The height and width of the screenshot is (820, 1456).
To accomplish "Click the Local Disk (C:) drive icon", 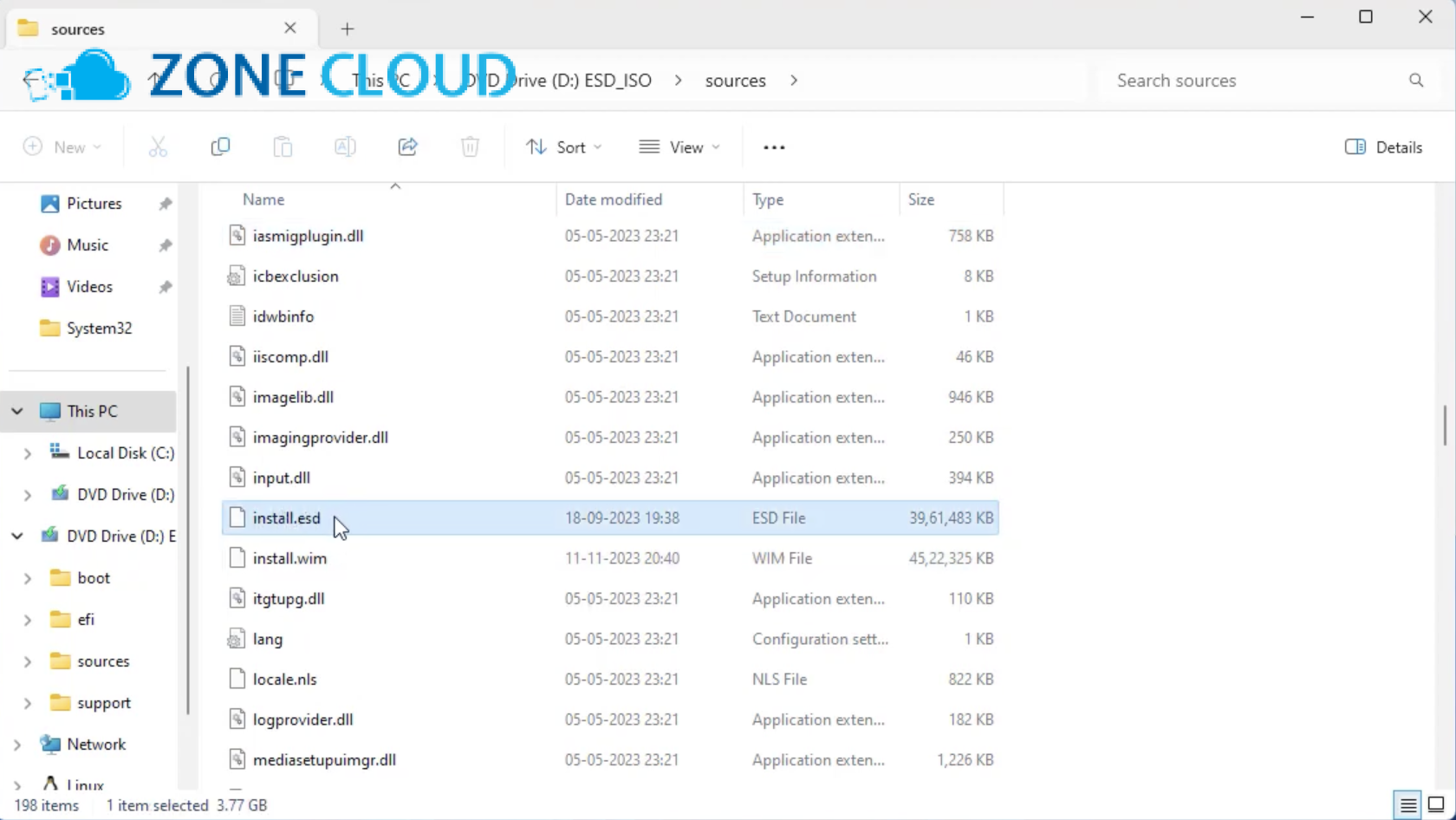I will coord(60,452).
